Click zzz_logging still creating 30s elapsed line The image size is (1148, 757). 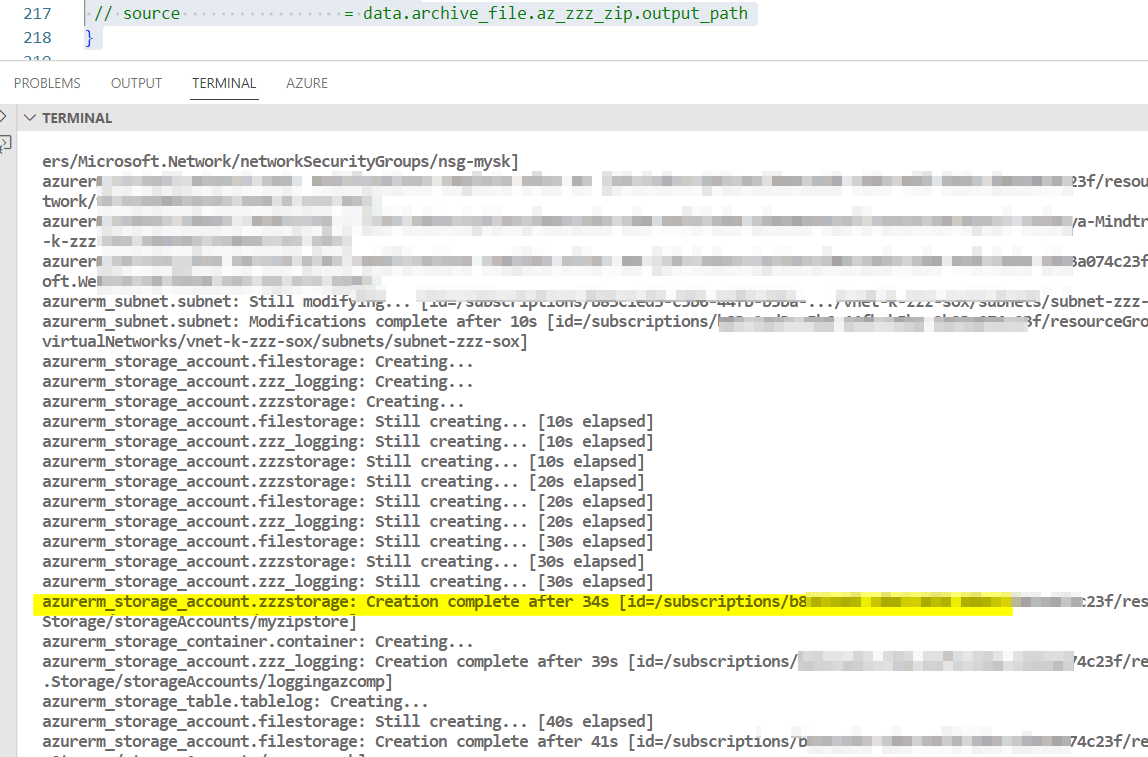pos(348,582)
